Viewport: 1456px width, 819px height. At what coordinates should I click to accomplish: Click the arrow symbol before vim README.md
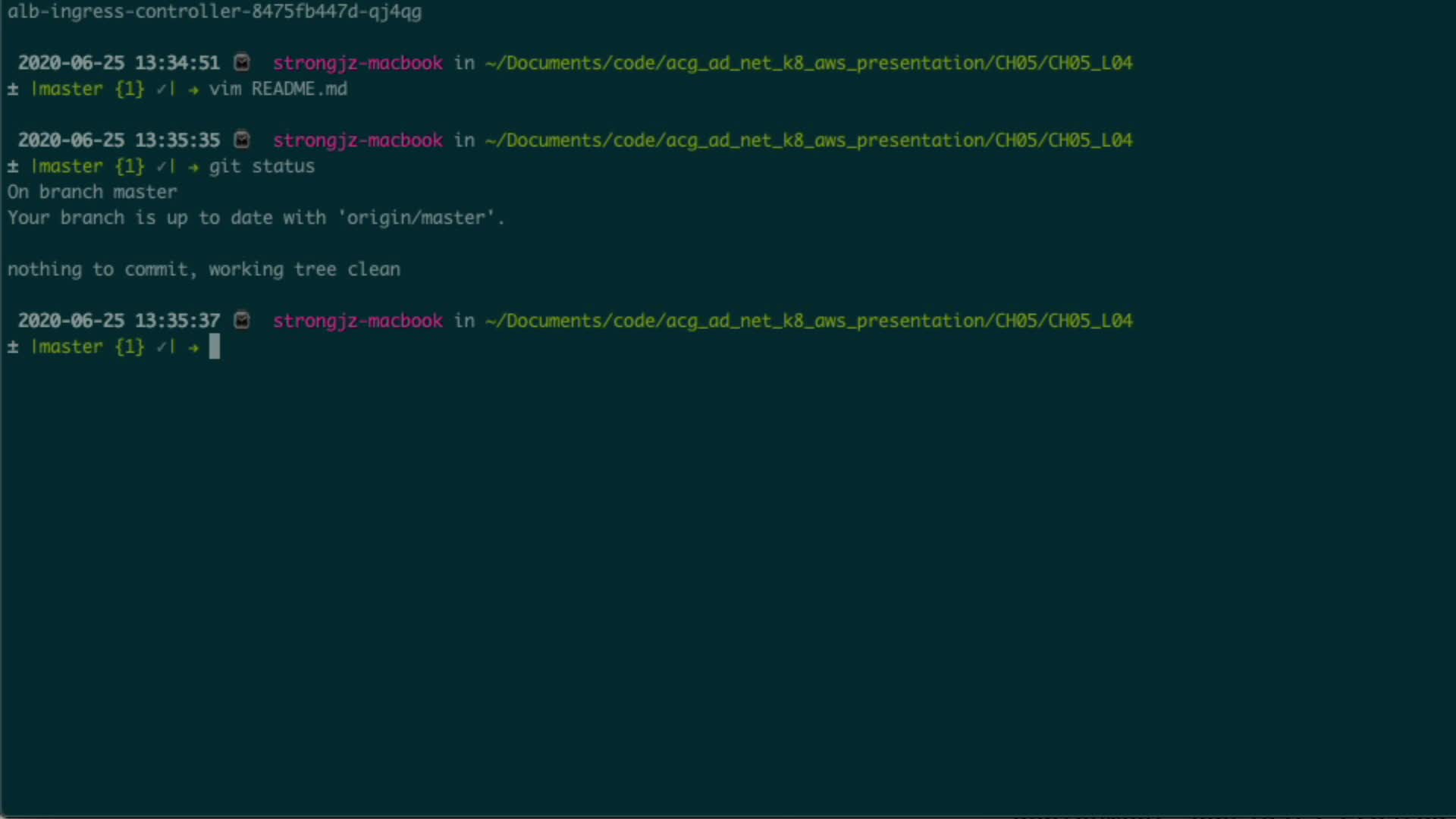193,89
